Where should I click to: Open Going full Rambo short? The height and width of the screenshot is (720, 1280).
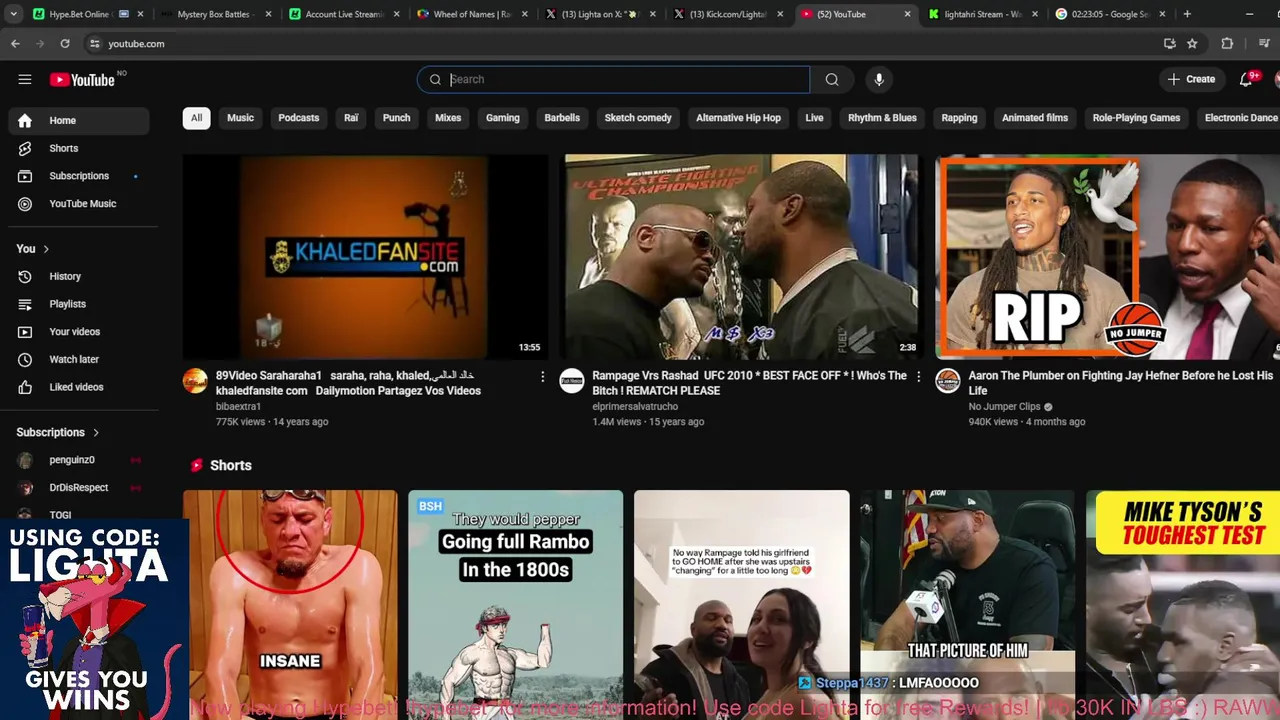[515, 605]
